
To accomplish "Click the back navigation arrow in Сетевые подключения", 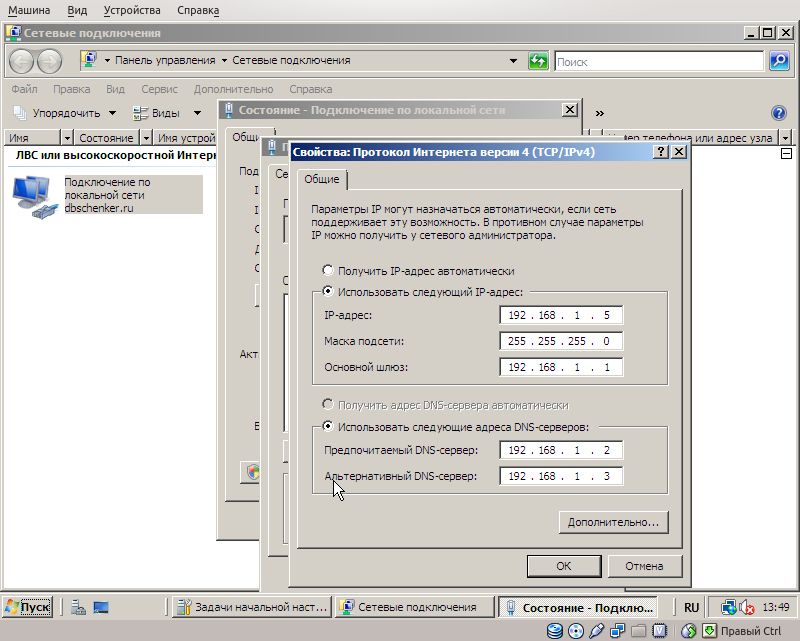I will [x=20, y=61].
